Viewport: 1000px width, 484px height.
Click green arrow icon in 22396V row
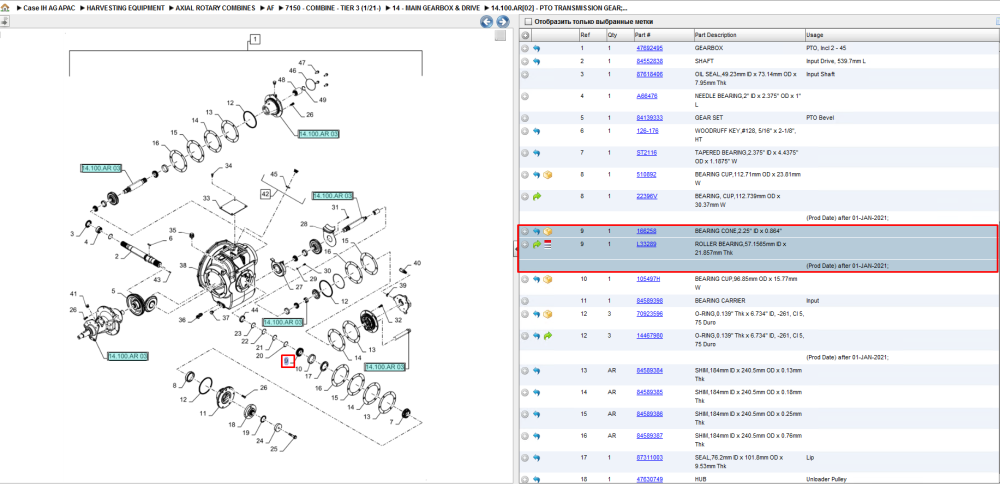(x=536, y=196)
